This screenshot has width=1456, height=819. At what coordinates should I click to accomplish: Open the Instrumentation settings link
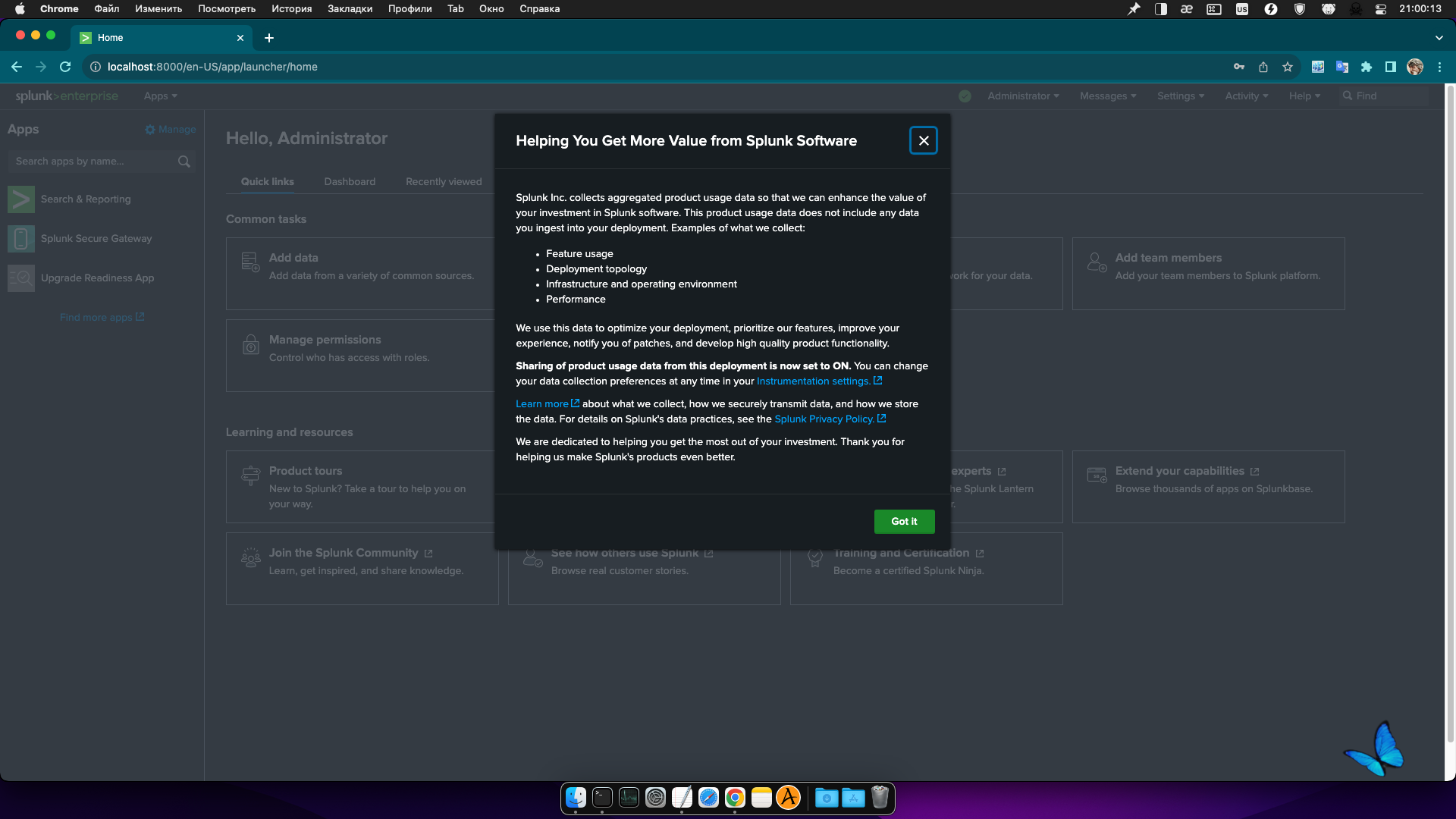814,381
